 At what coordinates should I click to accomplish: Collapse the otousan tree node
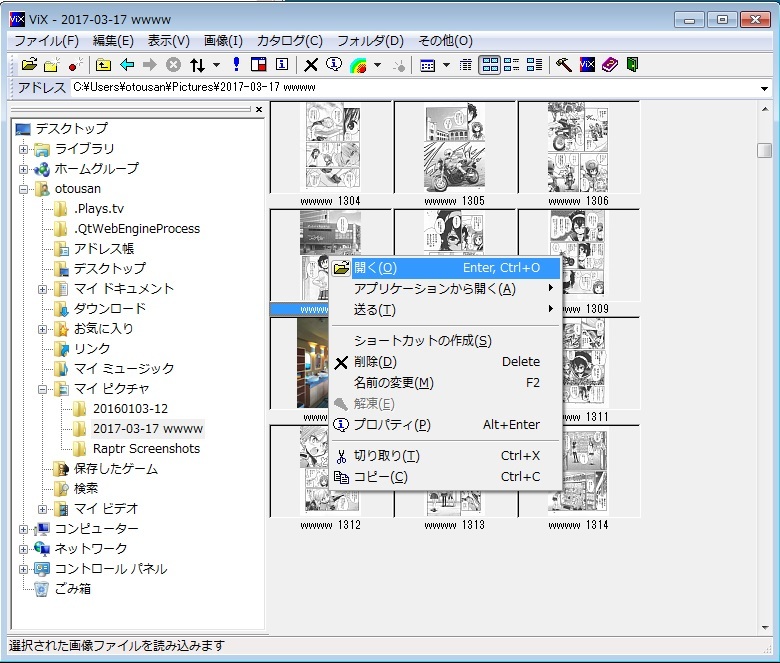pyautogui.click(x=23, y=189)
